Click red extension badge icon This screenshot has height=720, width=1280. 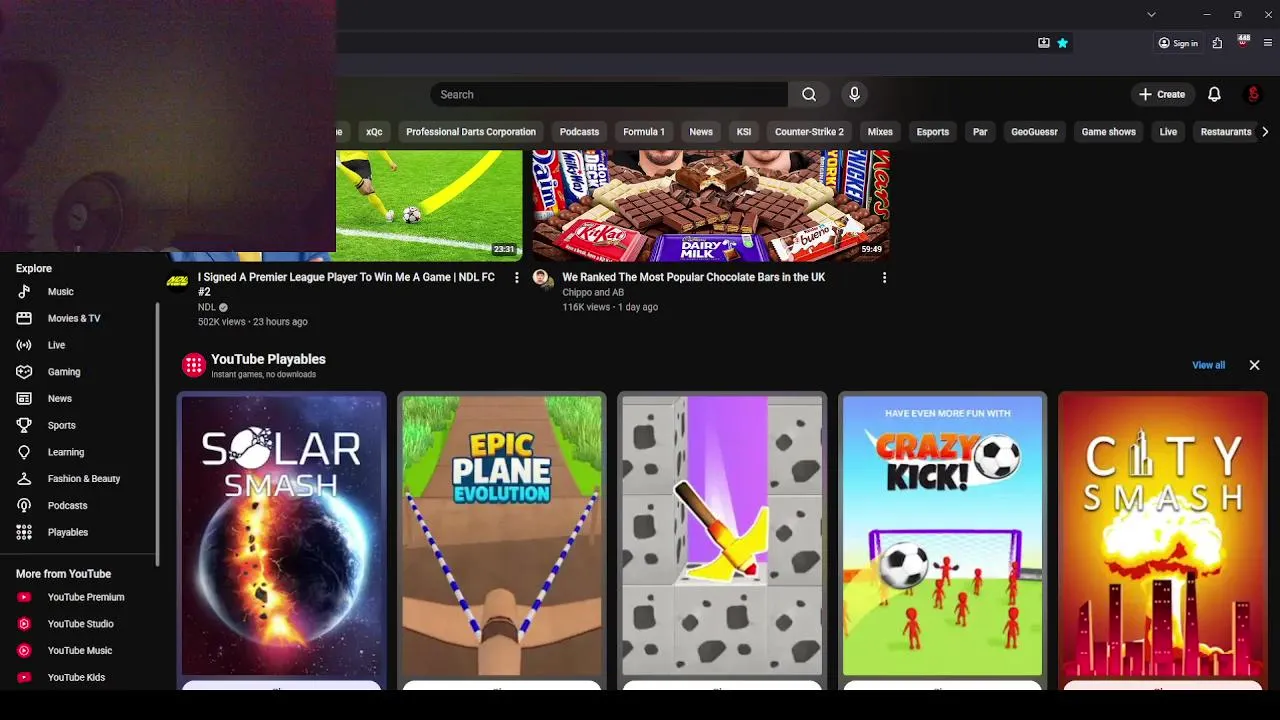coord(1243,41)
